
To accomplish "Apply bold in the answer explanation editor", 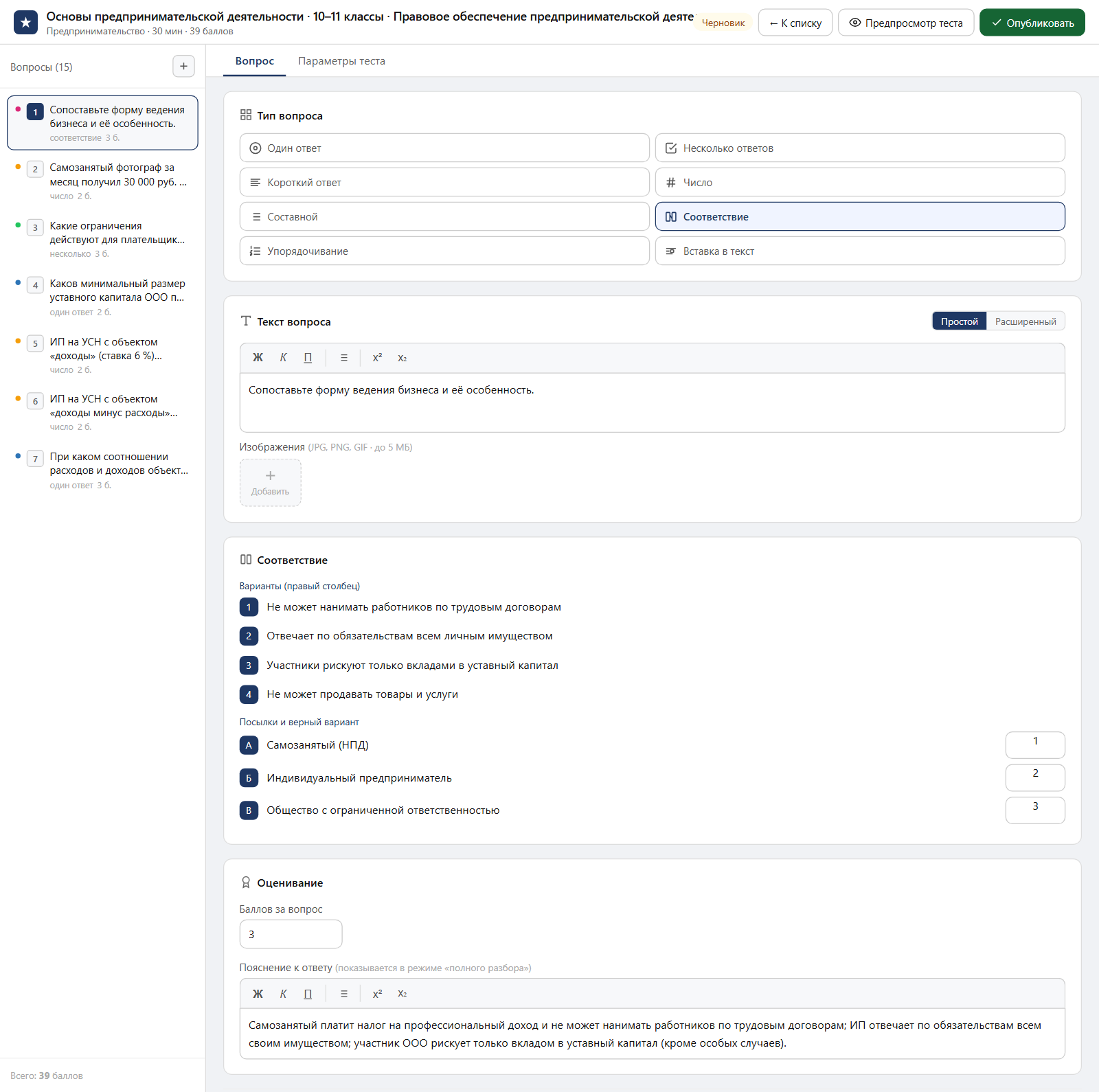I will pyautogui.click(x=258, y=994).
